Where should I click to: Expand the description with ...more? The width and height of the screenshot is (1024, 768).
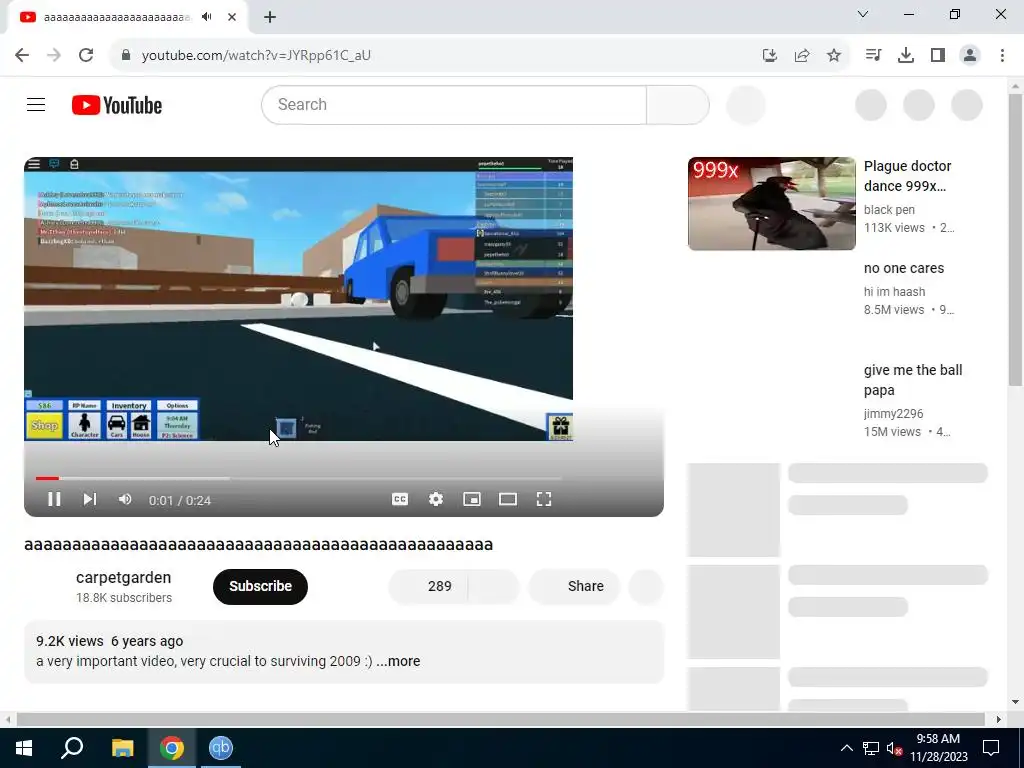click(398, 661)
